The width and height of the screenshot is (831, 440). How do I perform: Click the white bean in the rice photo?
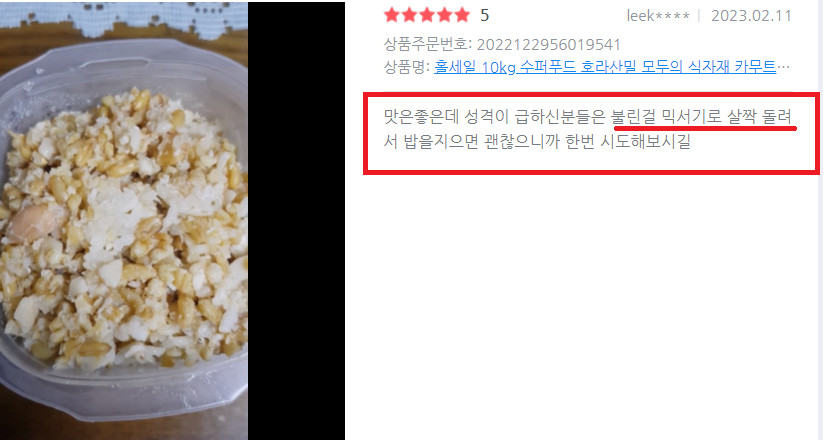[33, 223]
